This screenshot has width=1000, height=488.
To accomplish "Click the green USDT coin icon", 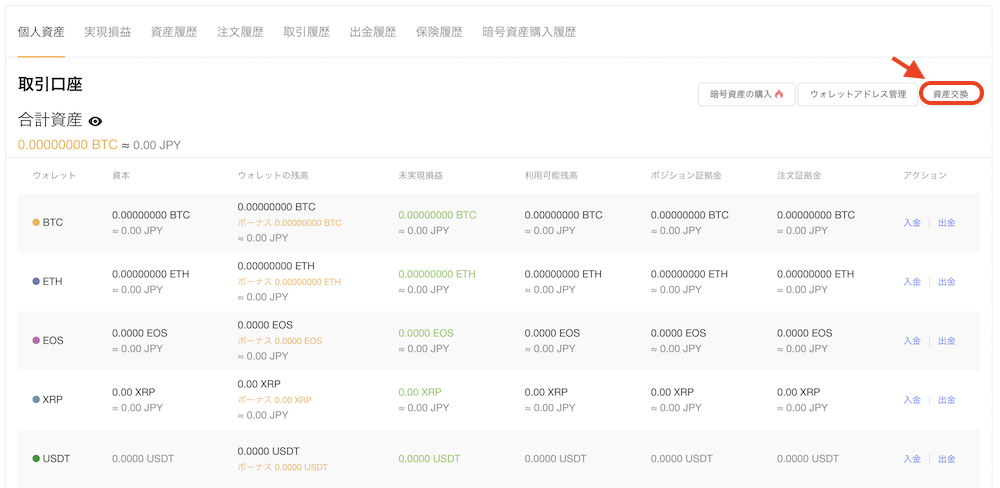I will (x=37, y=458).
